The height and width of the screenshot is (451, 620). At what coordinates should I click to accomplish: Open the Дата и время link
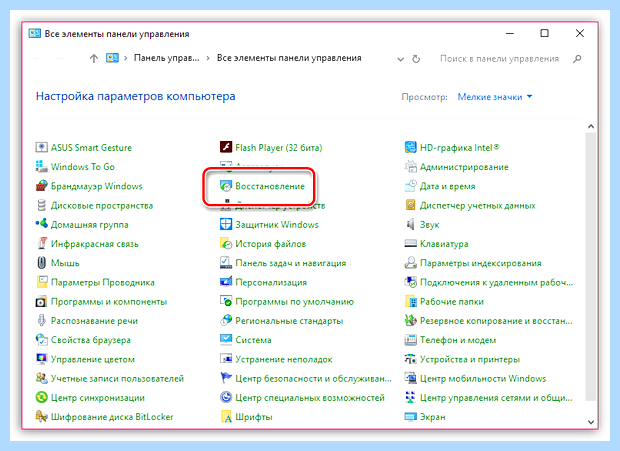[448, 186]
